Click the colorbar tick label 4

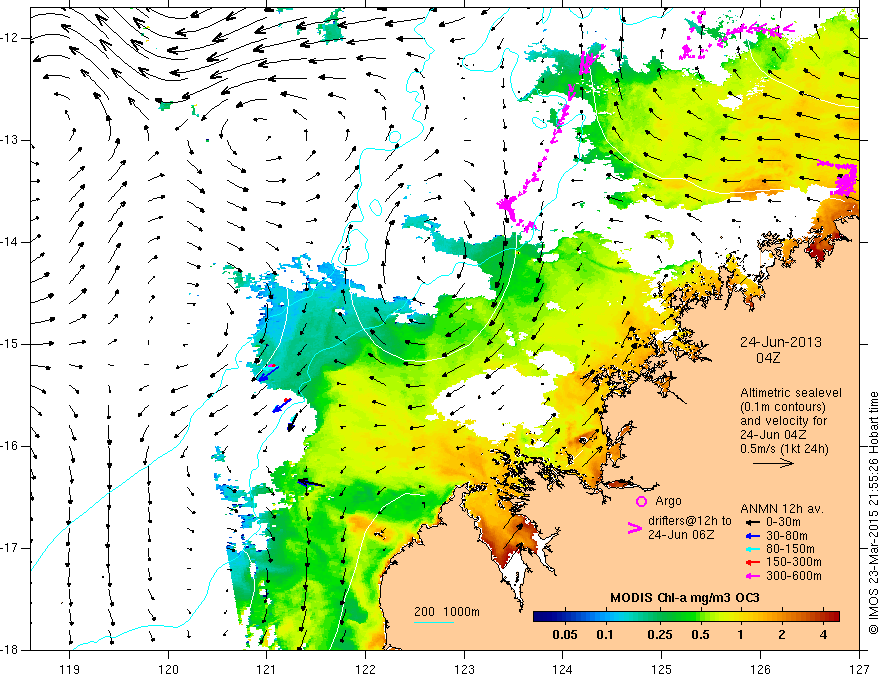pyautogui.click(x=823, y=635)
